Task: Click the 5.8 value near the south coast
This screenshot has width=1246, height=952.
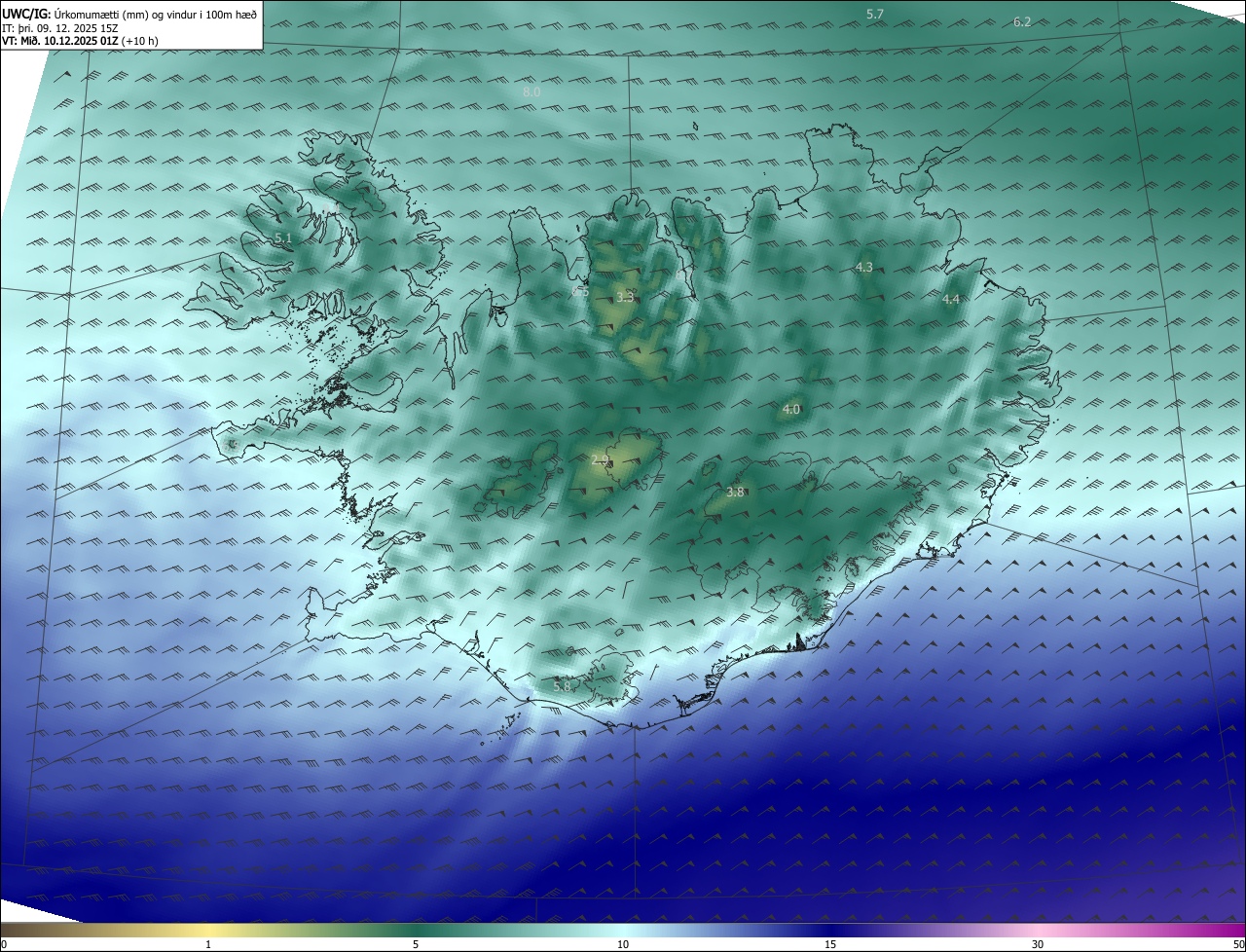Action: (562, 686)
